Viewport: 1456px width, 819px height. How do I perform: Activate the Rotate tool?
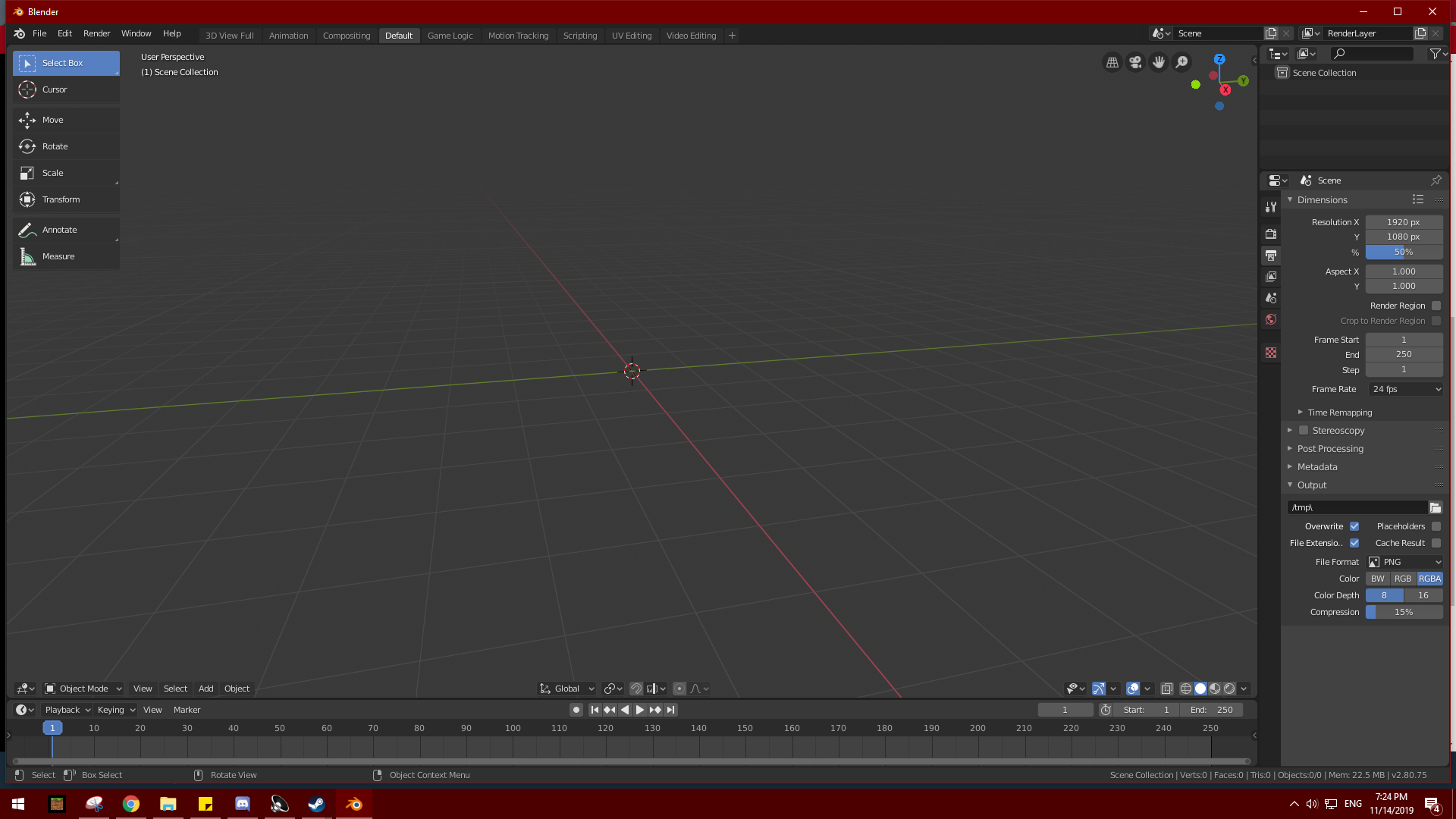point(66,146)
